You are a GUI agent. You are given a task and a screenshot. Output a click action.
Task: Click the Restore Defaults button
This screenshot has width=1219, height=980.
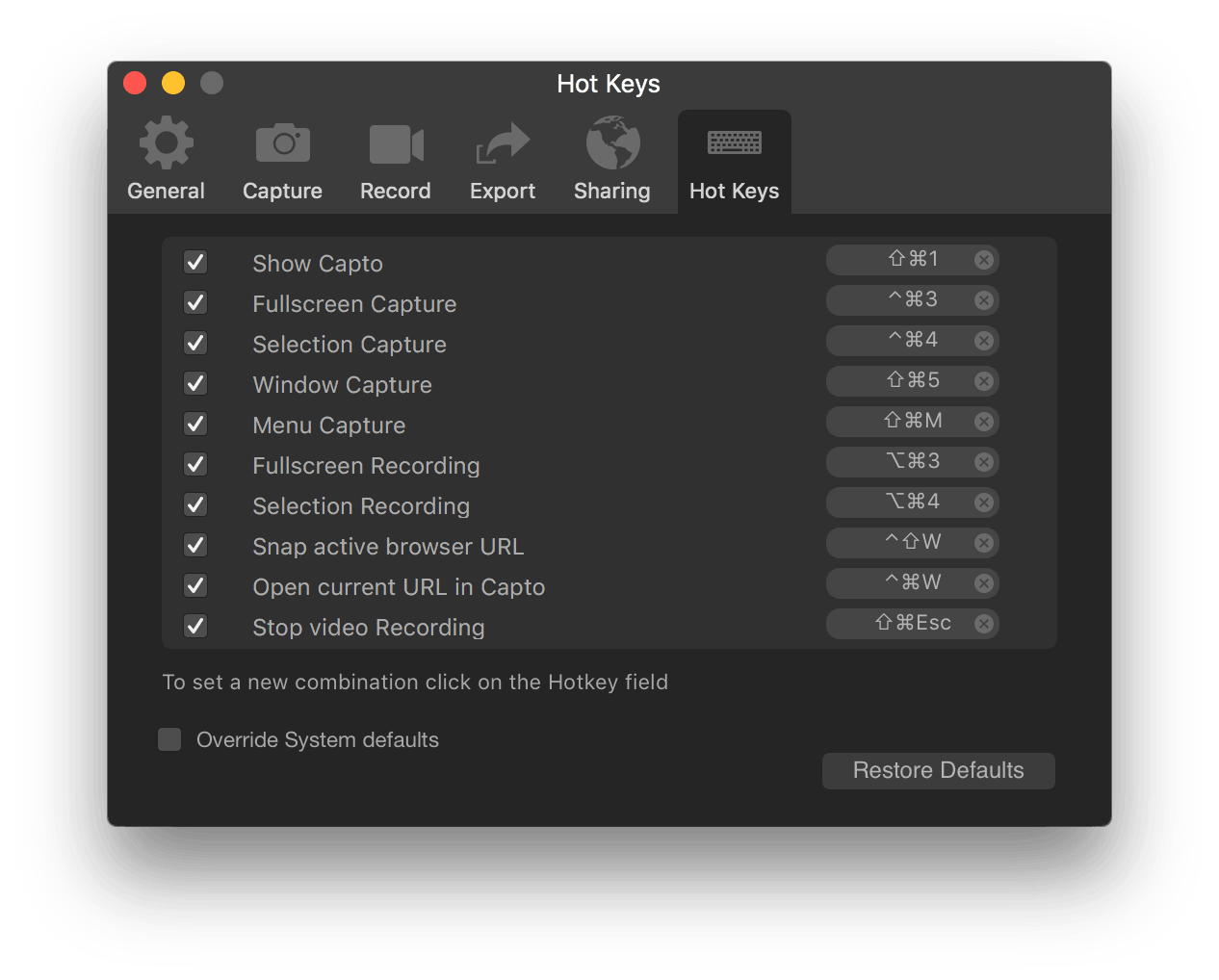coord(939,771)
